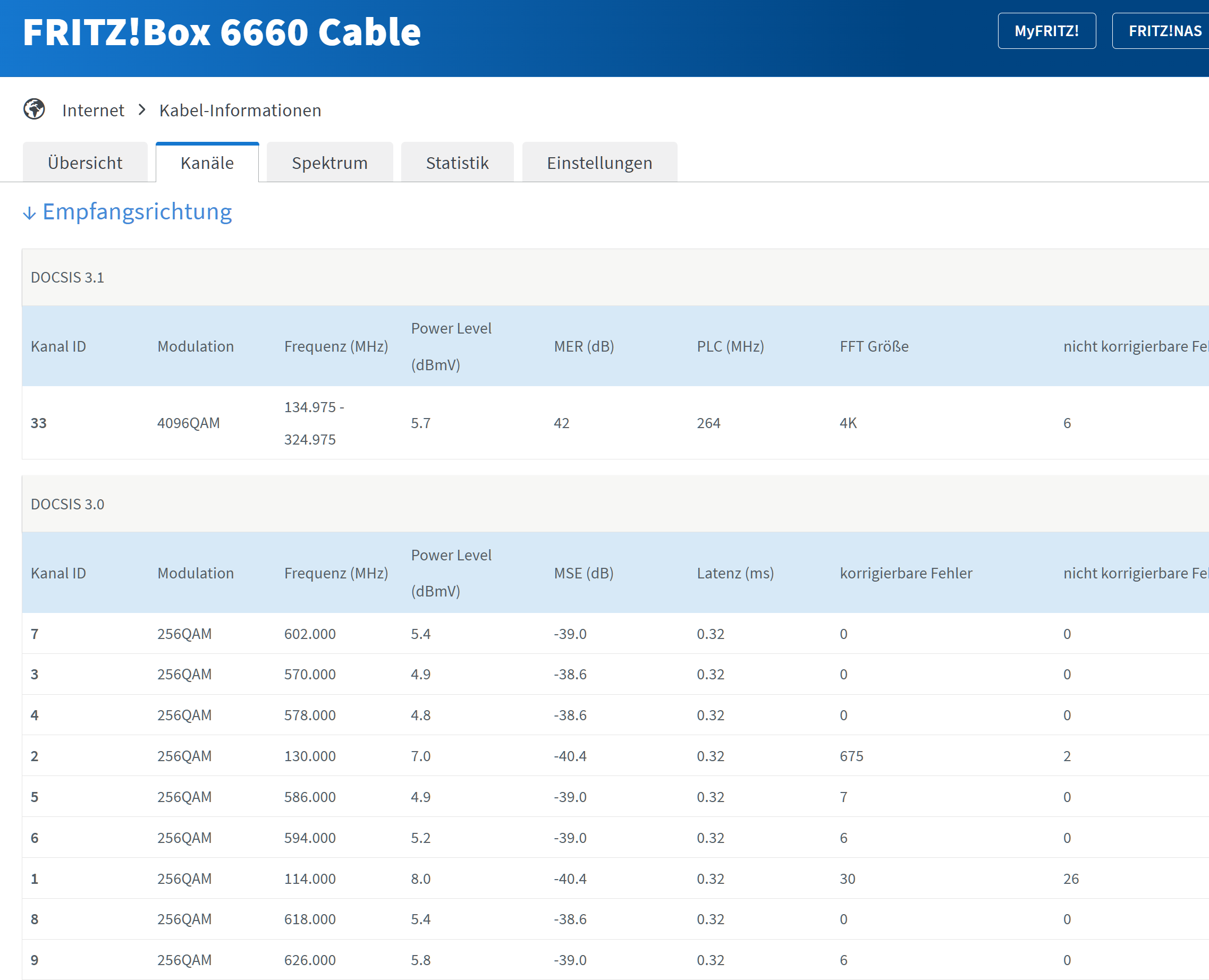Viewport: 1209px width, 980px height.
Task: Select the 4096QAM modulation cell
Action: [189, 423]
